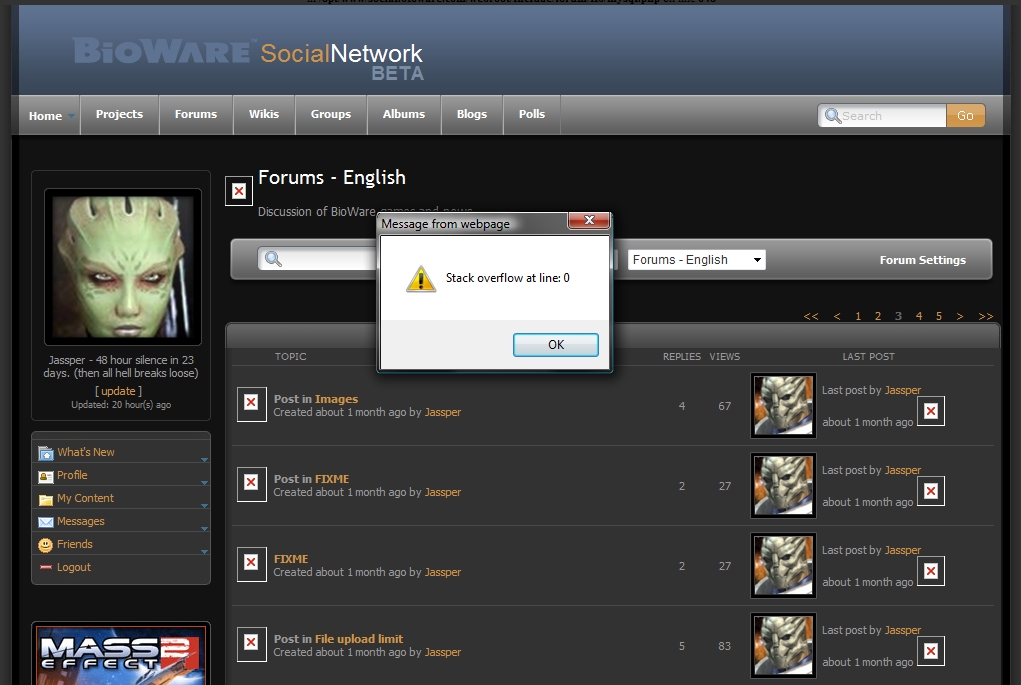
Task: Click the Go search button
Action: [x=965, y=116]
